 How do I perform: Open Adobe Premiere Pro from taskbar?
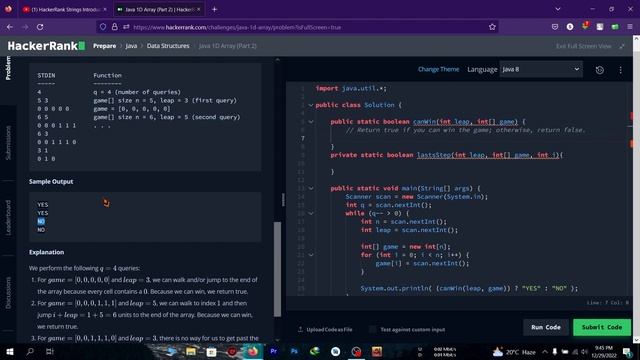[273, 351]
